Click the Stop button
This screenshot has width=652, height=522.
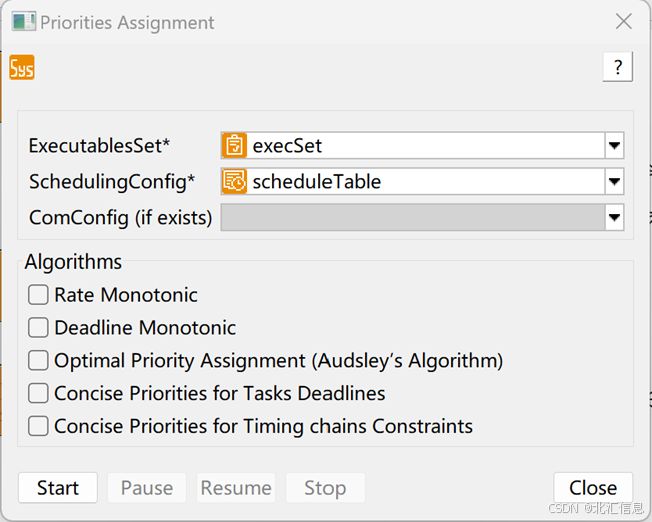click(325, 488)
